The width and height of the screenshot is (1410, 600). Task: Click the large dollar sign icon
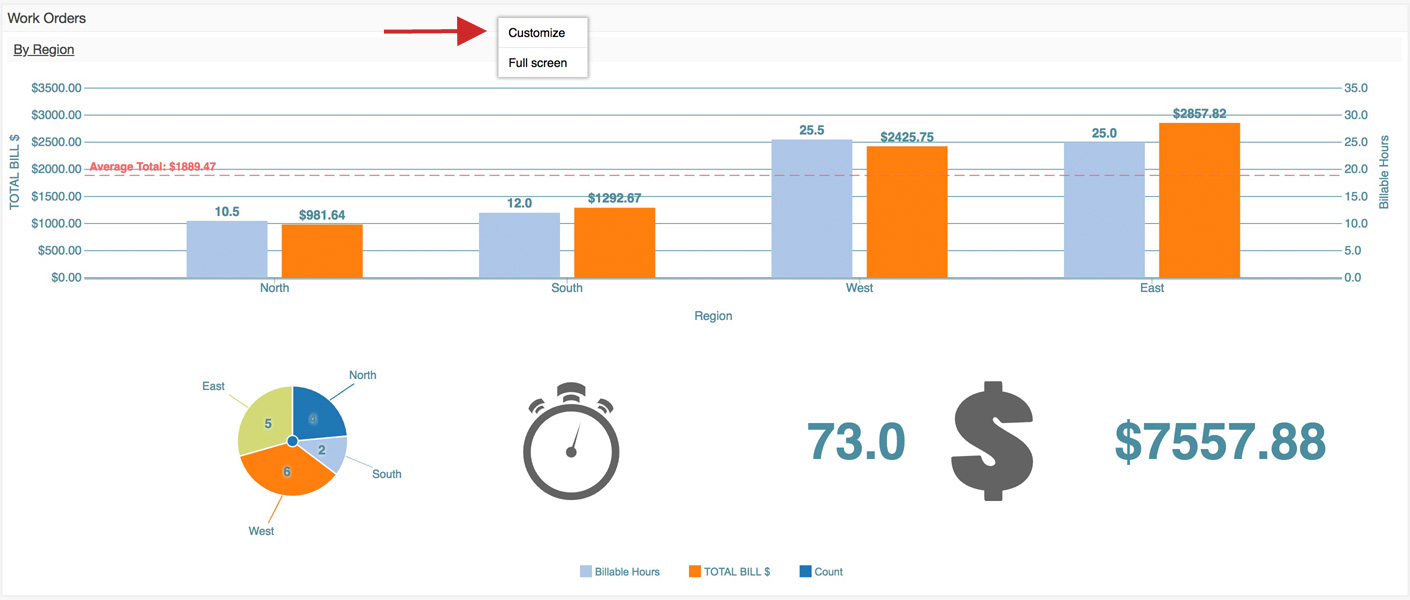991,441
